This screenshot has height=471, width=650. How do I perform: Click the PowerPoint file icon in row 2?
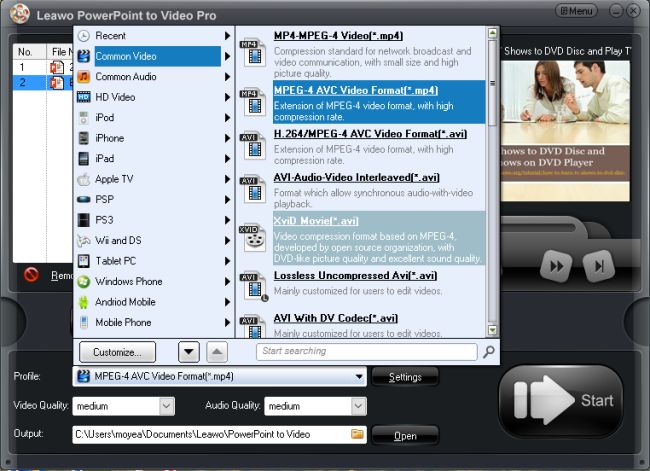[57, 83]
